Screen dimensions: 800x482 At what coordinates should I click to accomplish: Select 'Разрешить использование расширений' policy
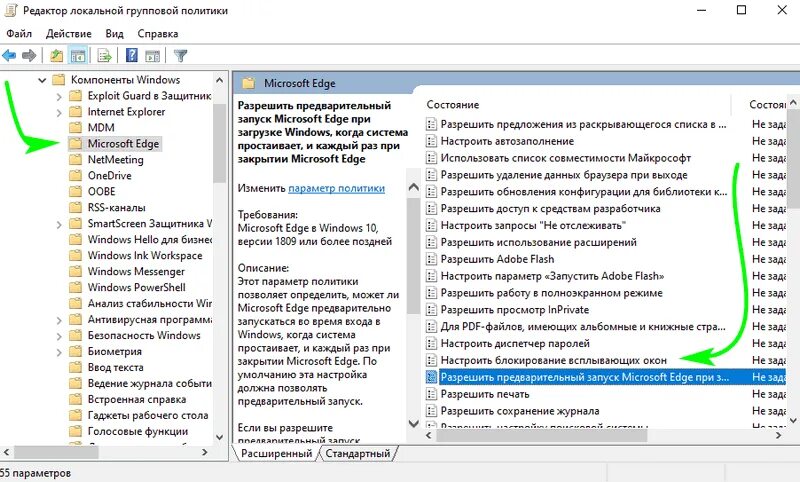pos(539,242)
